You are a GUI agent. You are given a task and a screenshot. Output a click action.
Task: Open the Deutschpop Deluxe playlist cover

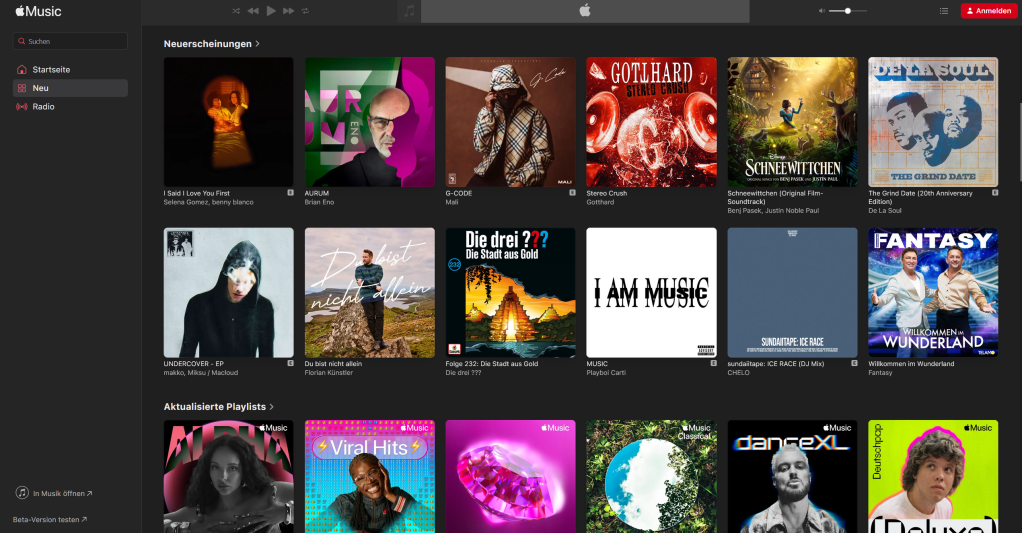coord(933,476)
